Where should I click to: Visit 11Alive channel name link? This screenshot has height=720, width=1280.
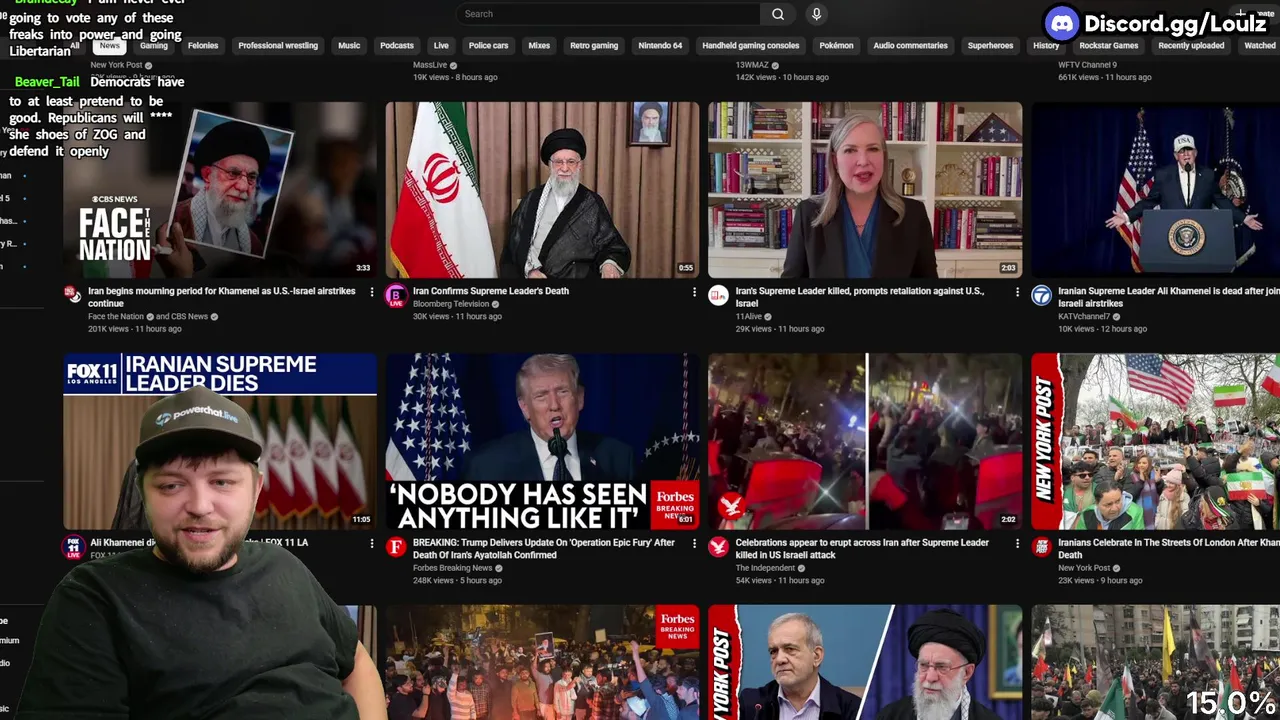coord(749,316)
